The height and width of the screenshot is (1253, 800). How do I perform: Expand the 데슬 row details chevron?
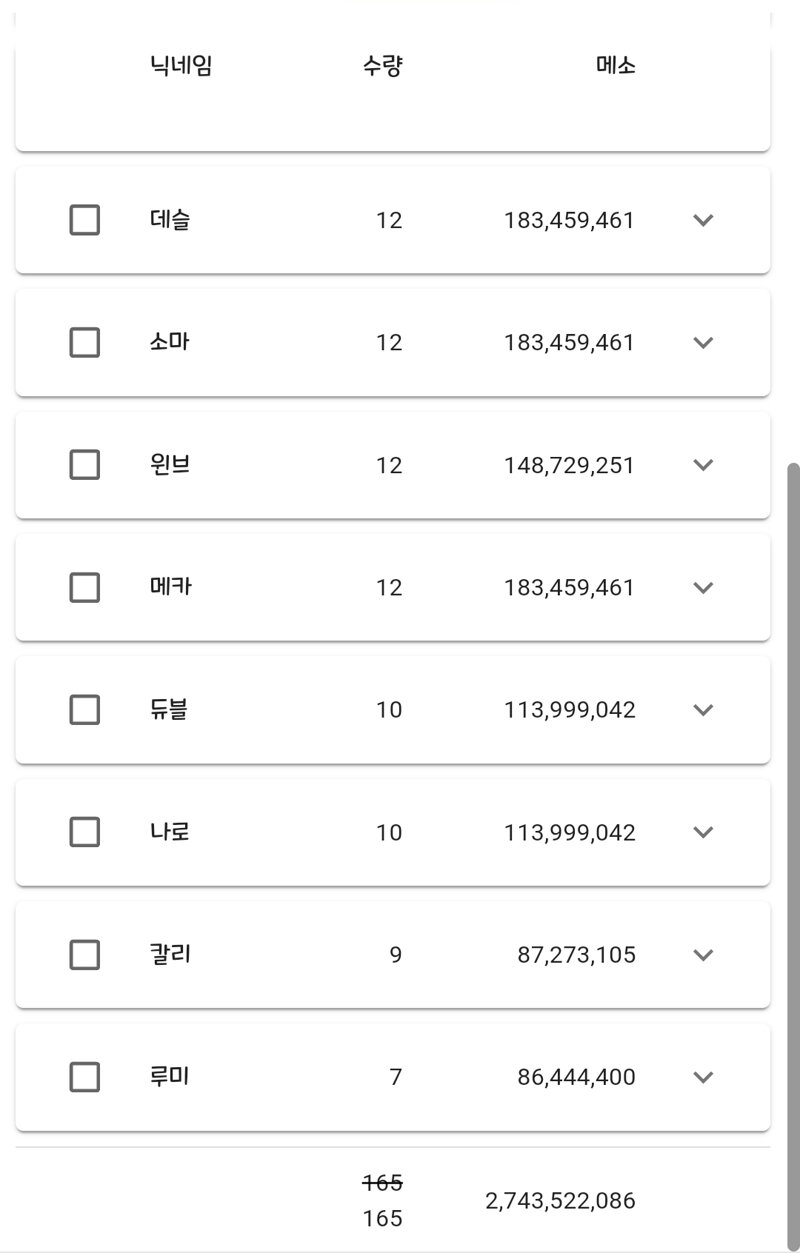[x=703, y=220]
